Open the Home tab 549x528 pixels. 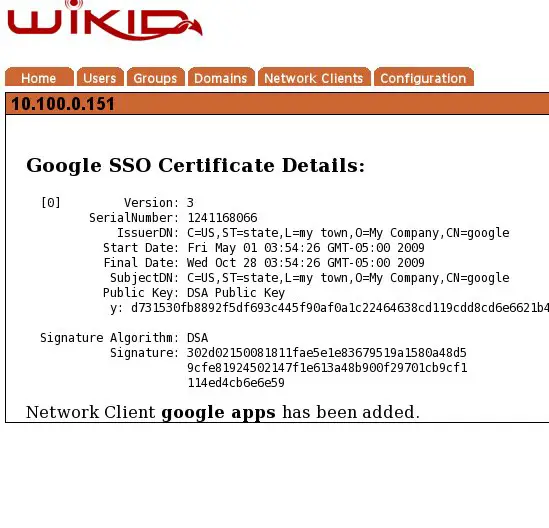[x=39, y=77]
